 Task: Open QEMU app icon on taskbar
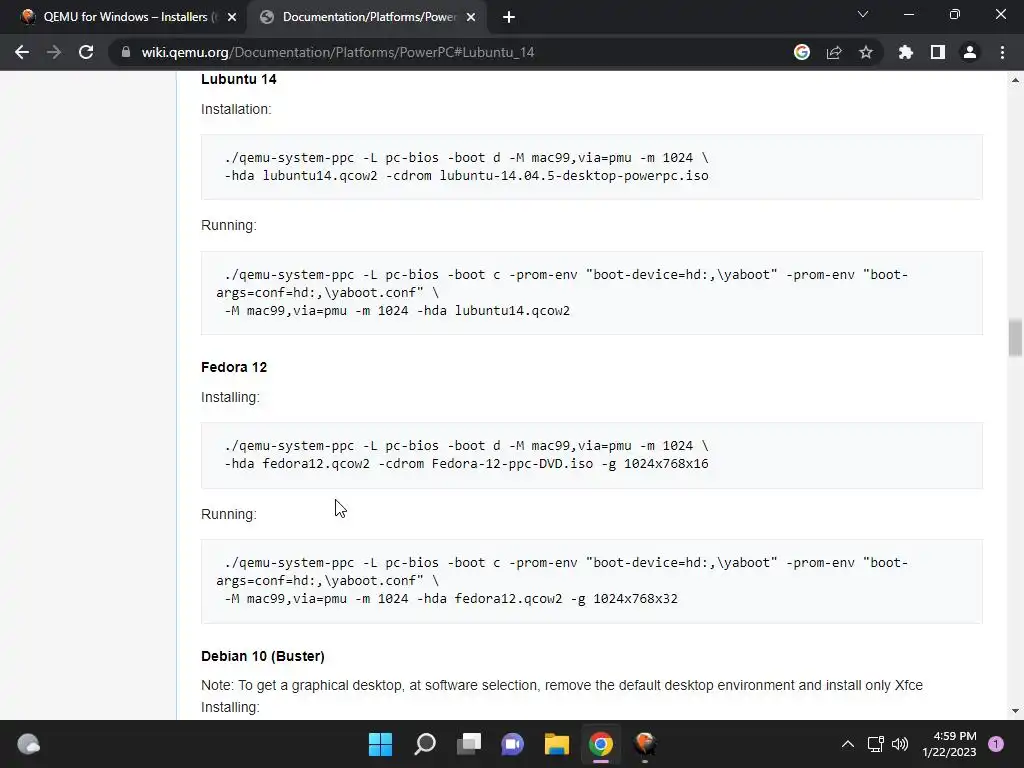[x=645, y=744]
